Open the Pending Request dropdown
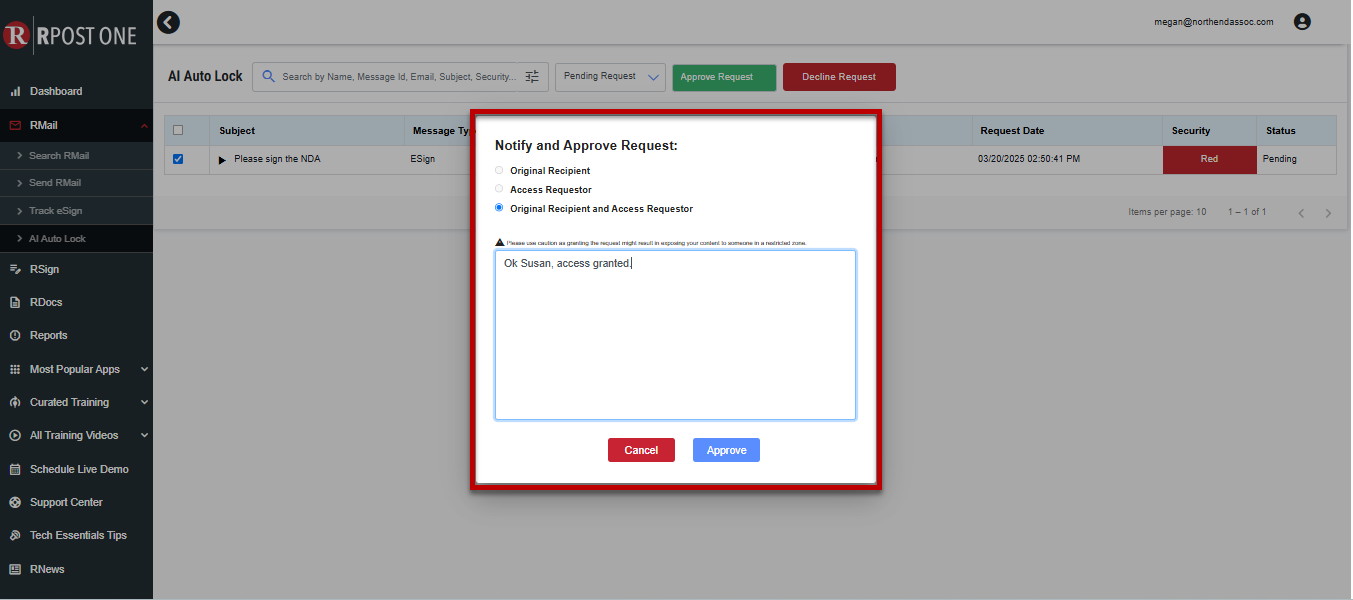Image resolution: width=1353 pixels, height=600 pixels. (610, 77)
